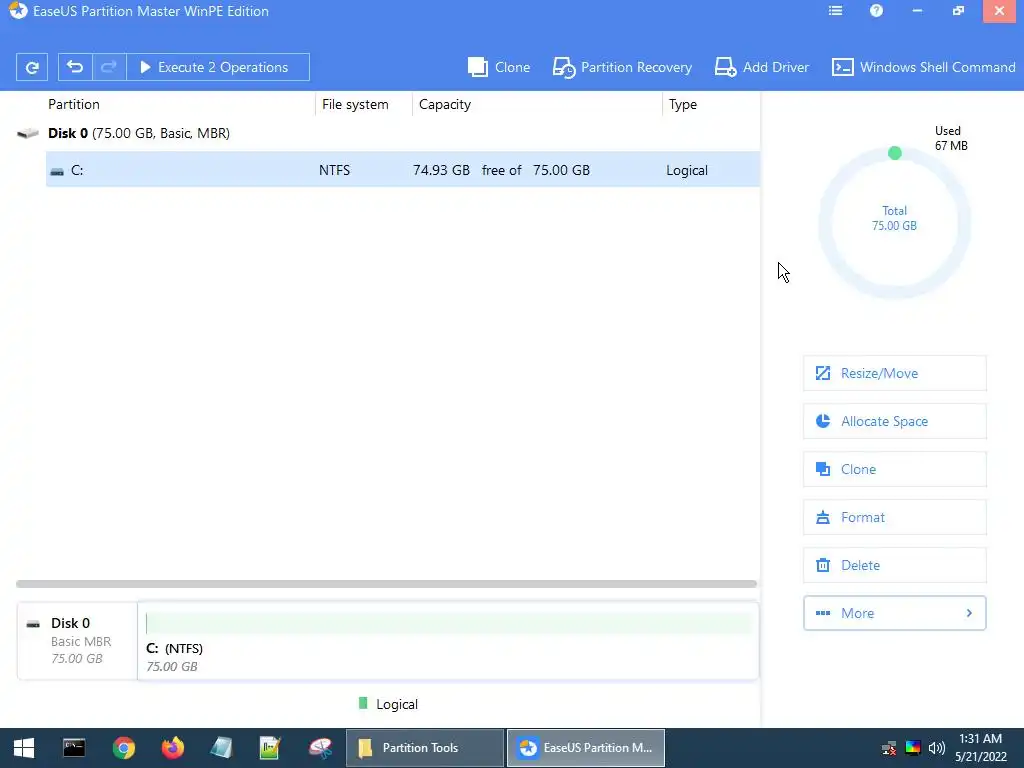Open the notepad-like taskbar icon

coord(221,748)
